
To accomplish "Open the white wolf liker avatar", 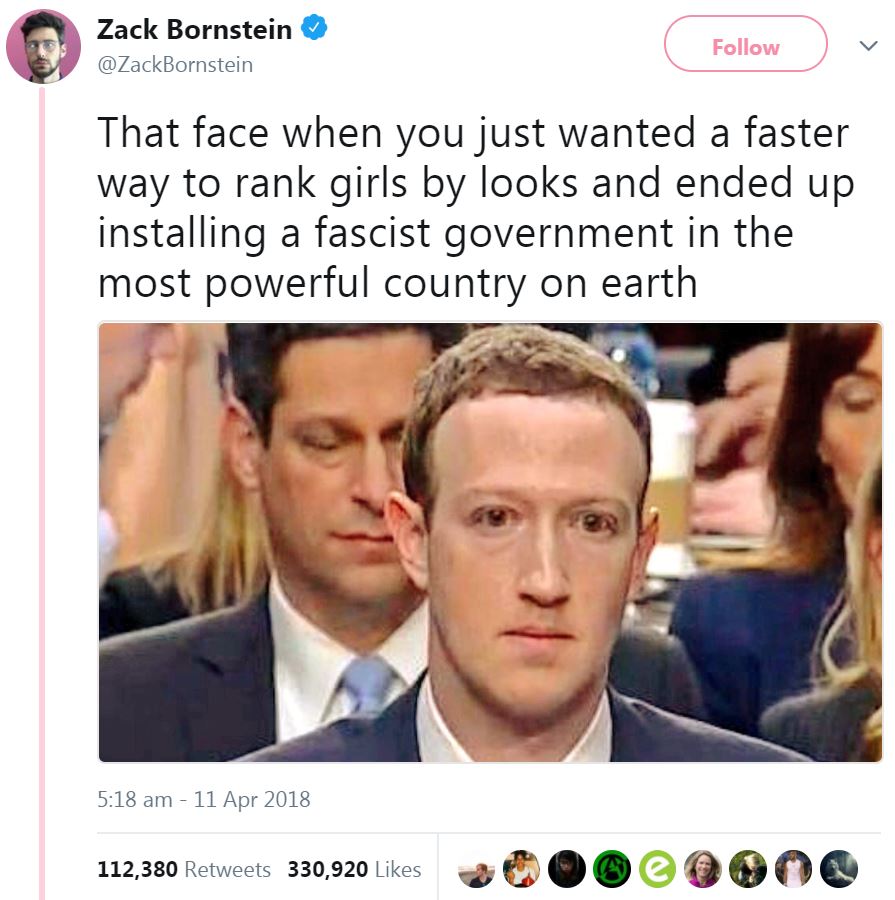I will tap(839, 868).
